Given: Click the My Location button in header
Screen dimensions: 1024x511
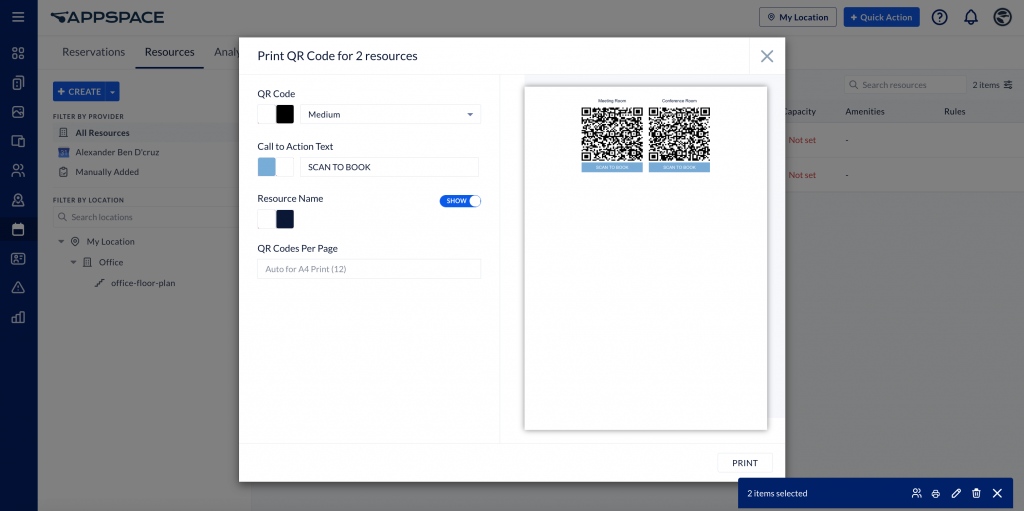Looking at the screenshot, I should [x=797, y=17].
